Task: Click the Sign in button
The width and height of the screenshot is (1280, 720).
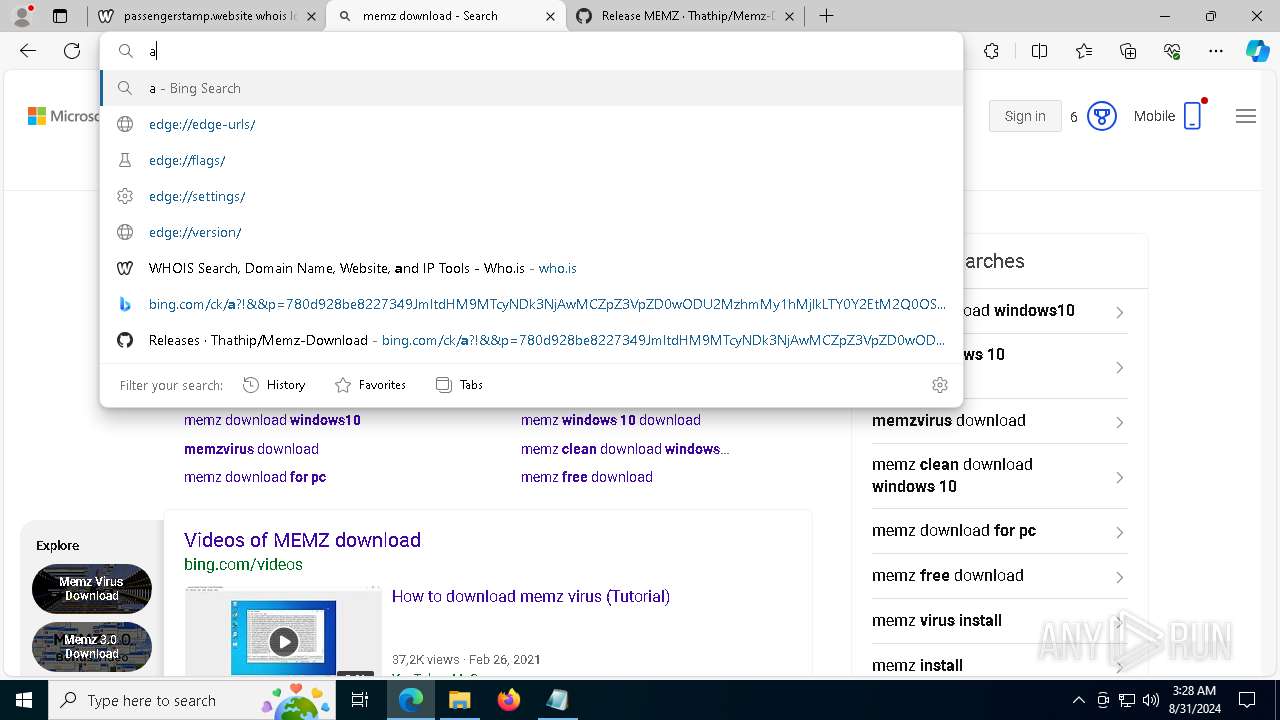Action: [x=1025, y=116]
